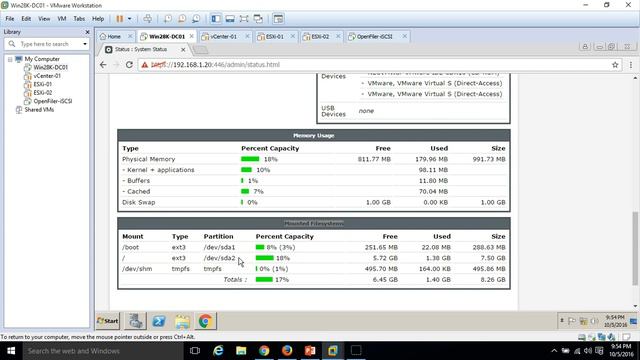
Task: Revert VM to previous snapshot
Action: pyautogui.click(x=182, y=19)
